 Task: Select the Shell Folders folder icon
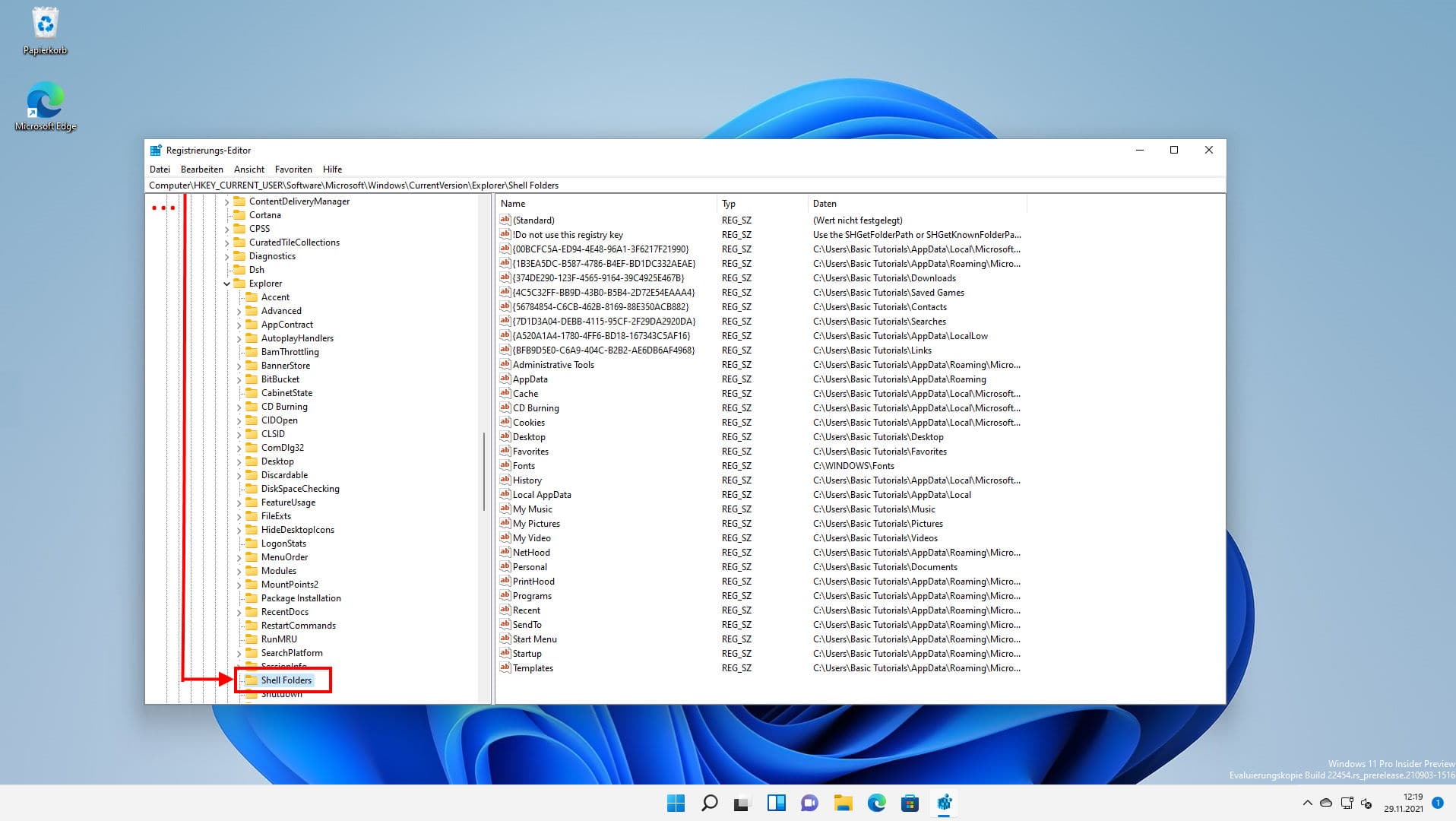coord(252,680)
